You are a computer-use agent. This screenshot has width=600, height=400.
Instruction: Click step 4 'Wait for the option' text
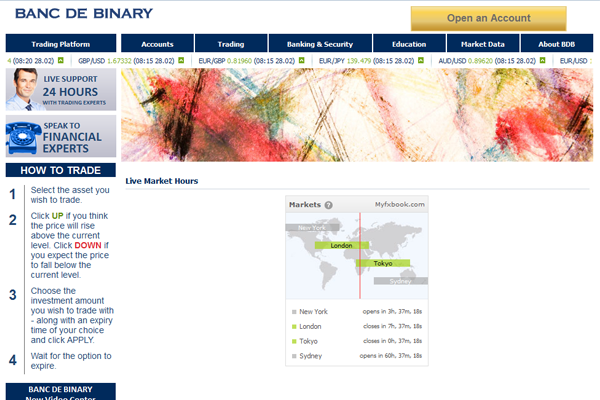point(71,361)
